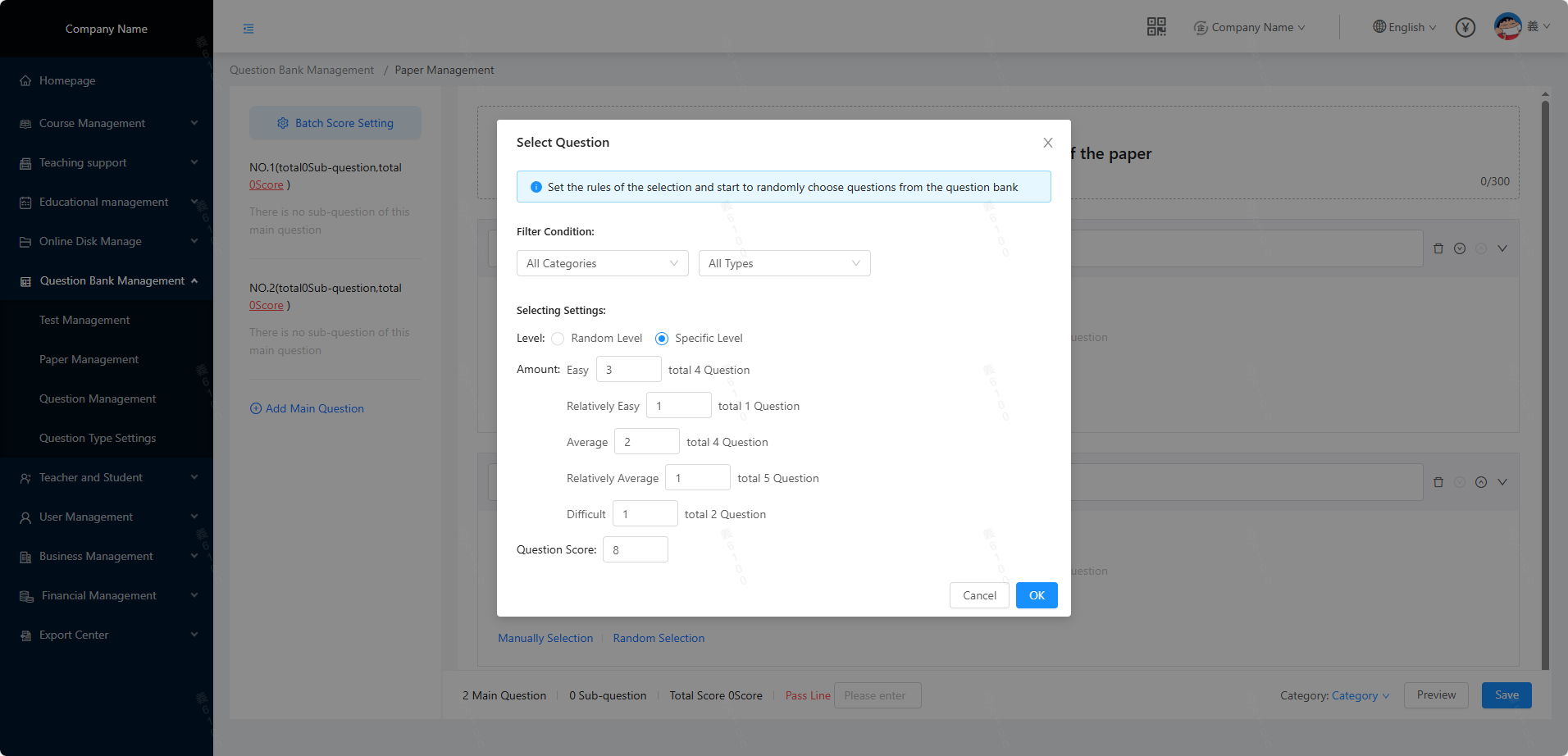Open the QR code icon in header

[x=1155, y=27]
